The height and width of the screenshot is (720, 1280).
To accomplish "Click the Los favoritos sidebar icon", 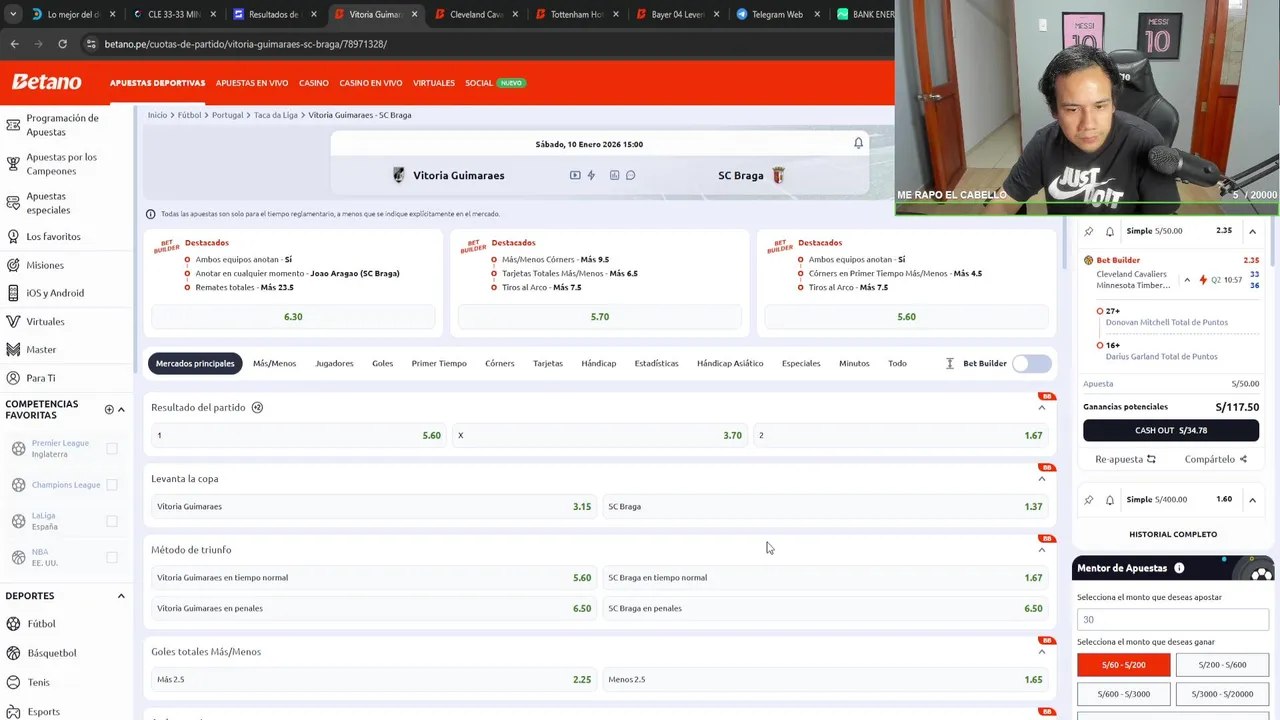I will (x=13, y=237).
